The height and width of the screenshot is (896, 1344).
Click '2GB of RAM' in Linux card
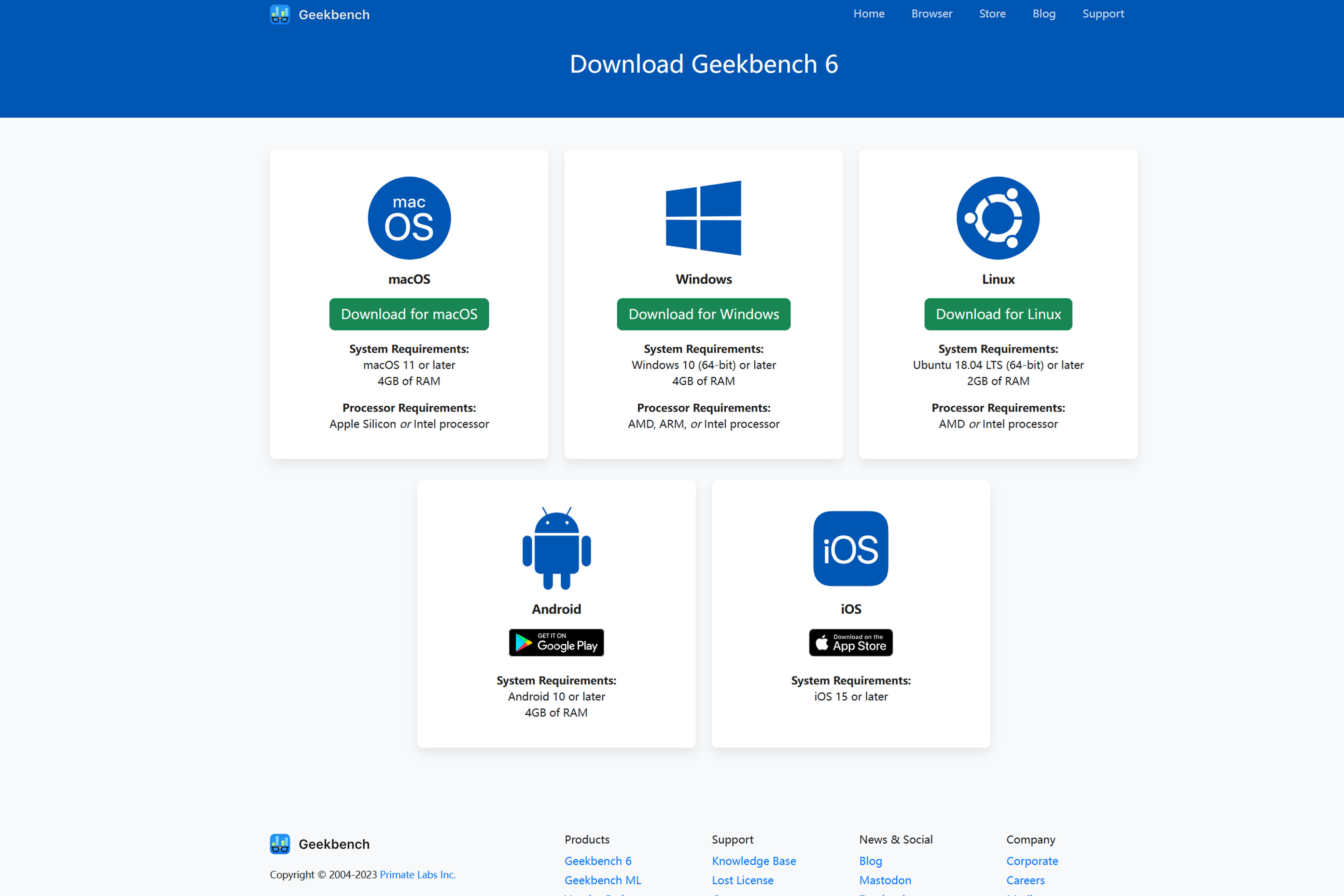(998, 381)
